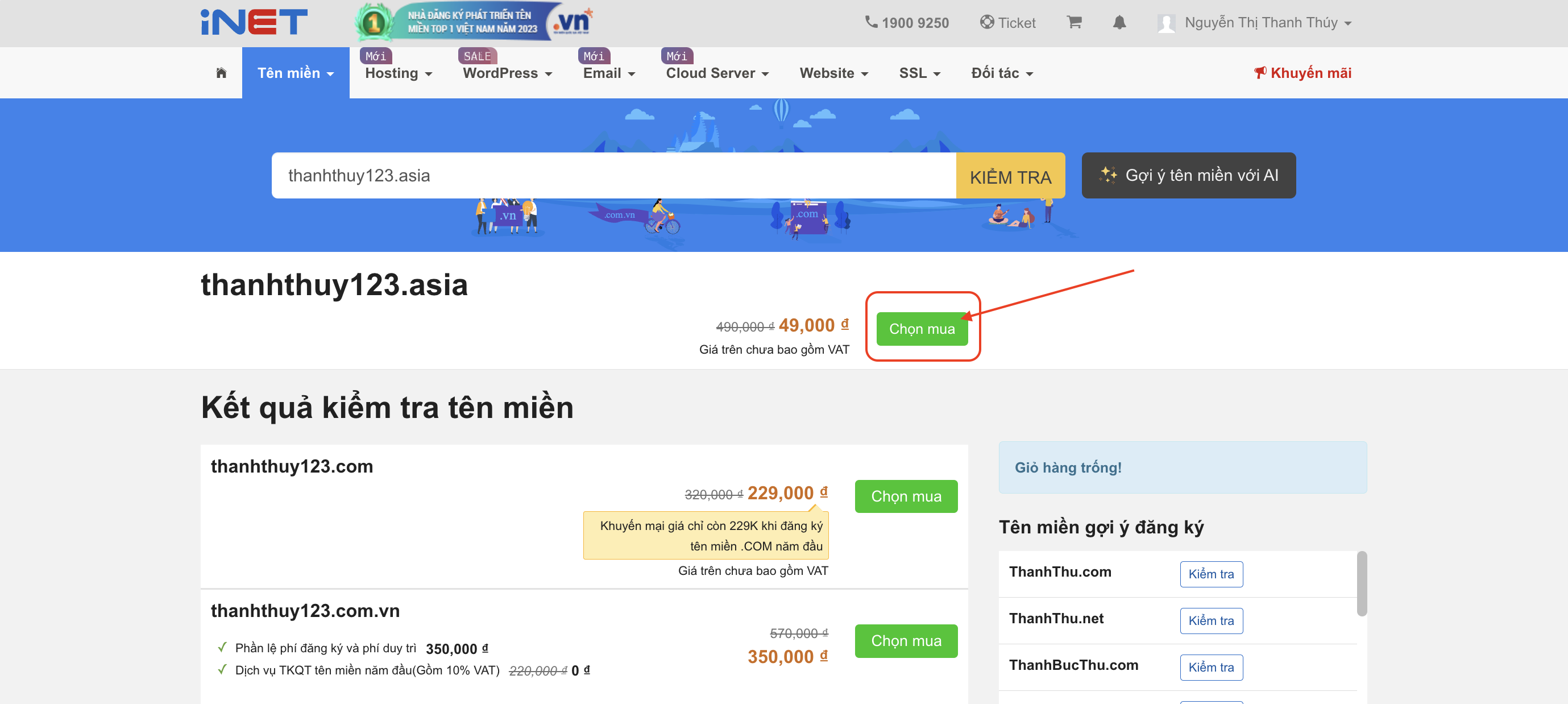Click the struck-through 570,000 đ price
The width and height of the screenshot is (1568, 704).
tap(799, 633)
